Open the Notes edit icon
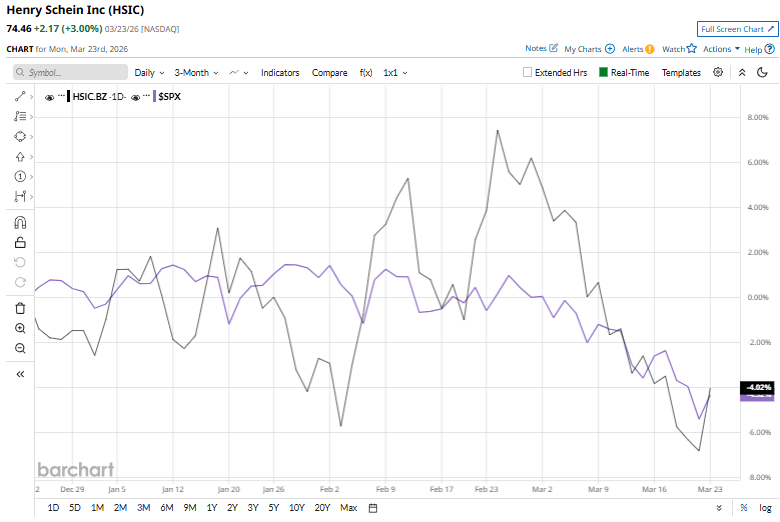Viewport: 780px width, 522px height. pyautogui.click(x=553, y=48)
